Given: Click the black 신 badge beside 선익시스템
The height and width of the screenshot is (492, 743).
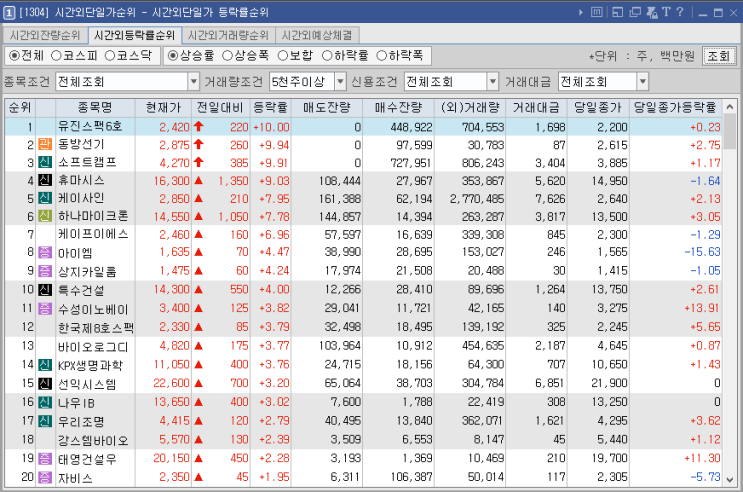Looking at the screenshot, I should point(45,383).
